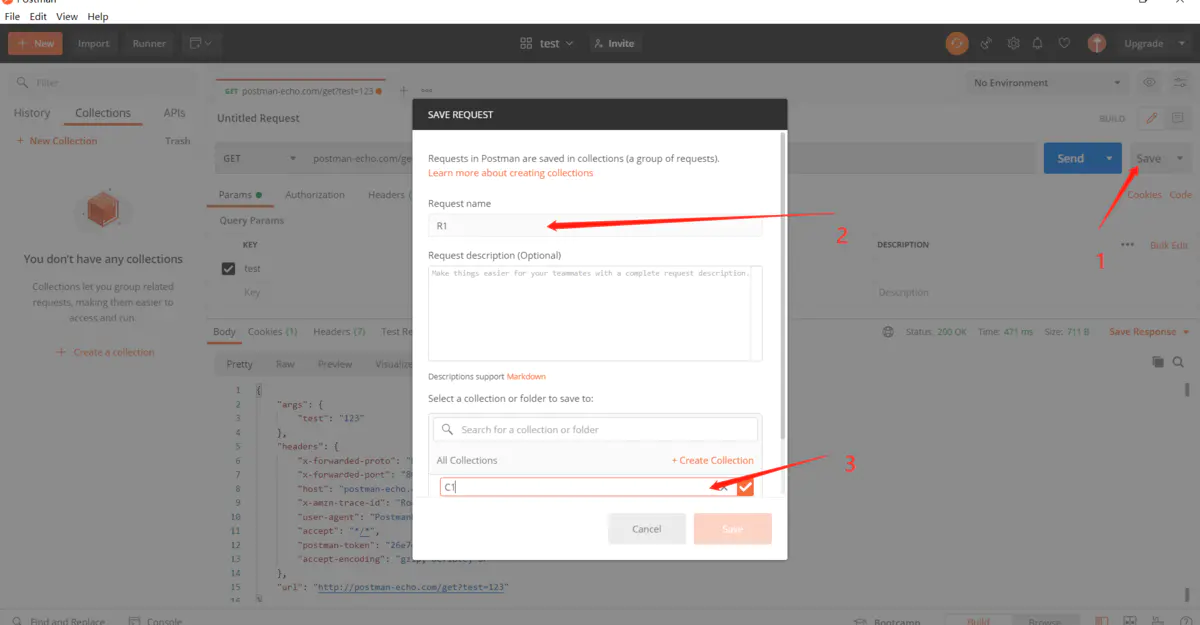Image resolution: width=1200 pixels, height=625 pixels.
Task: Click the Import button
Action: pos(94,43)
